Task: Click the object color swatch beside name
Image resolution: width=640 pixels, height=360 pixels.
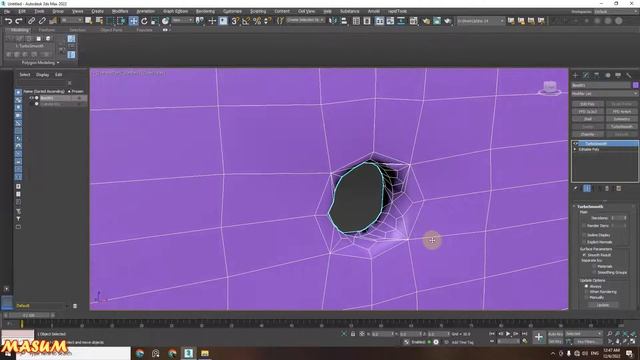Action: tap(635, 85)
